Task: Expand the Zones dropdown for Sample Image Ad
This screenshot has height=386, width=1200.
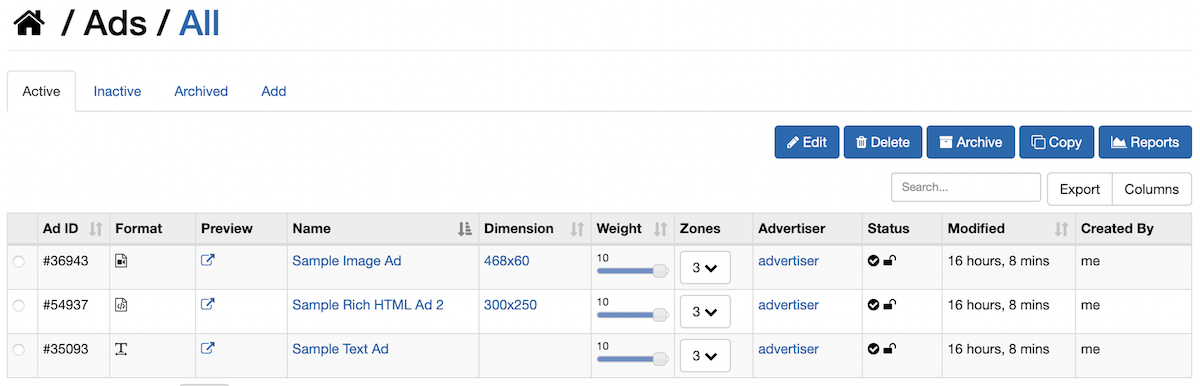Action: [705, 268]
